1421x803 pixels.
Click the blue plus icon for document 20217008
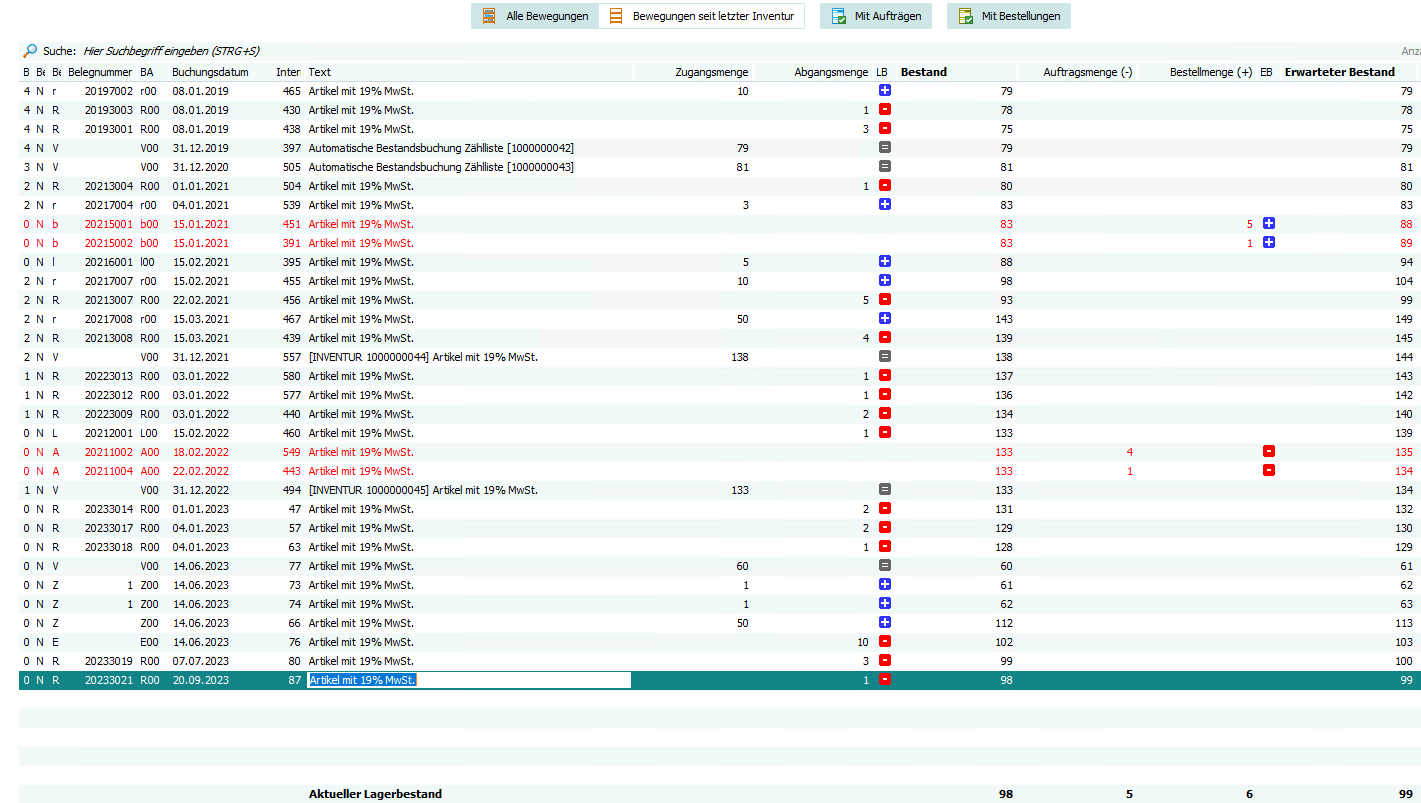tap(885, 319)
